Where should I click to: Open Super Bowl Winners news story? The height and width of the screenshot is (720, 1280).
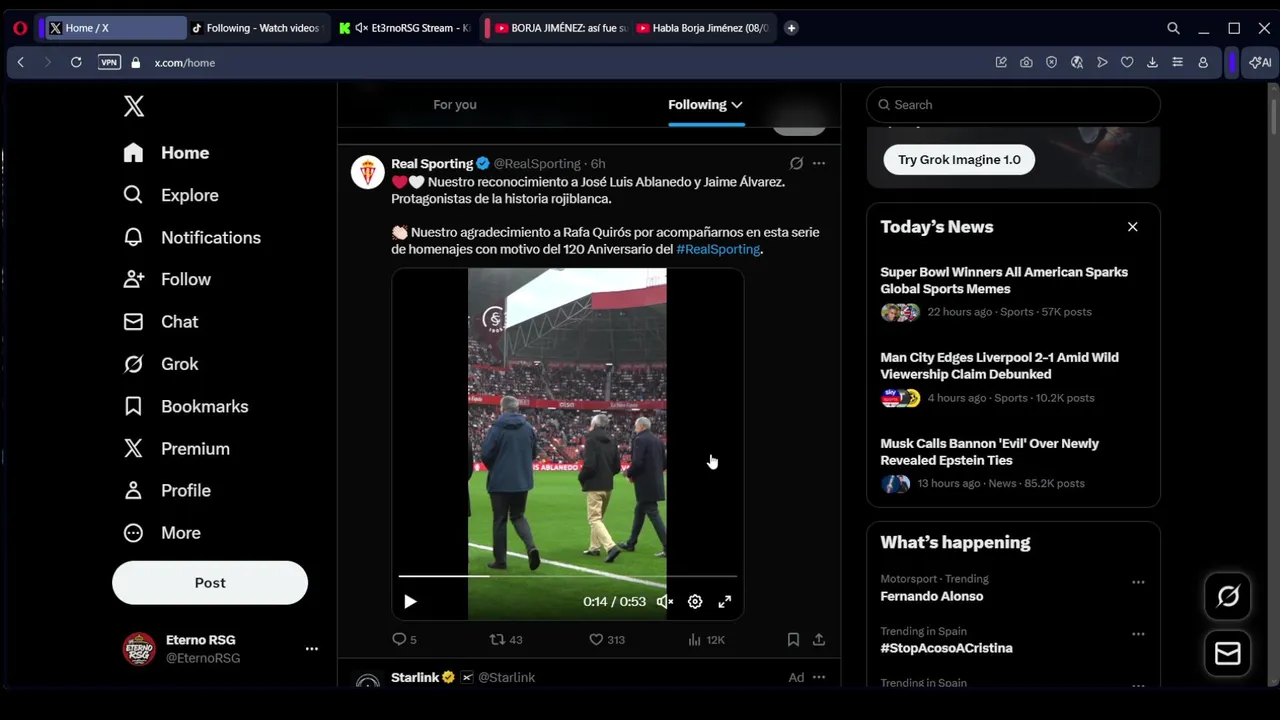[1013, 291]
